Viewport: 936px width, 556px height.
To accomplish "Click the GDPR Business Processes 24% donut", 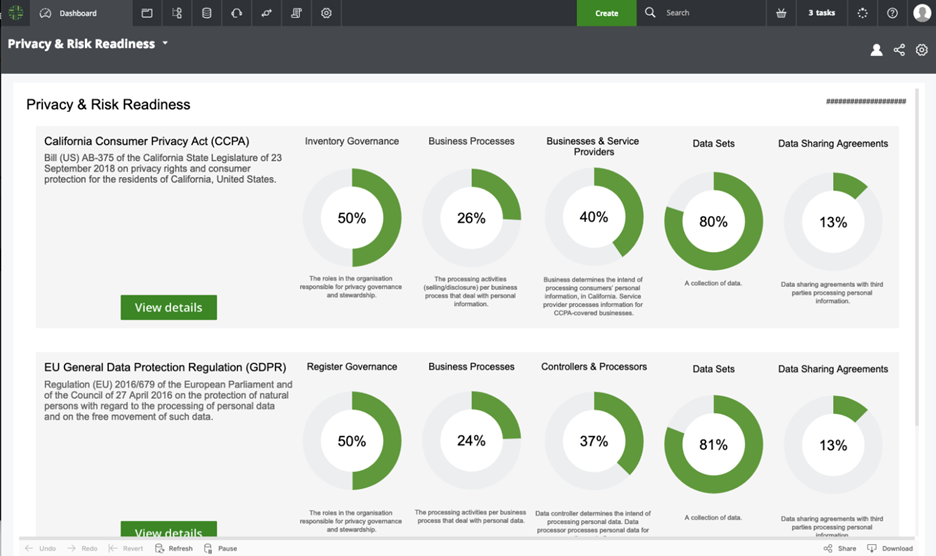I will click(471, 440).
